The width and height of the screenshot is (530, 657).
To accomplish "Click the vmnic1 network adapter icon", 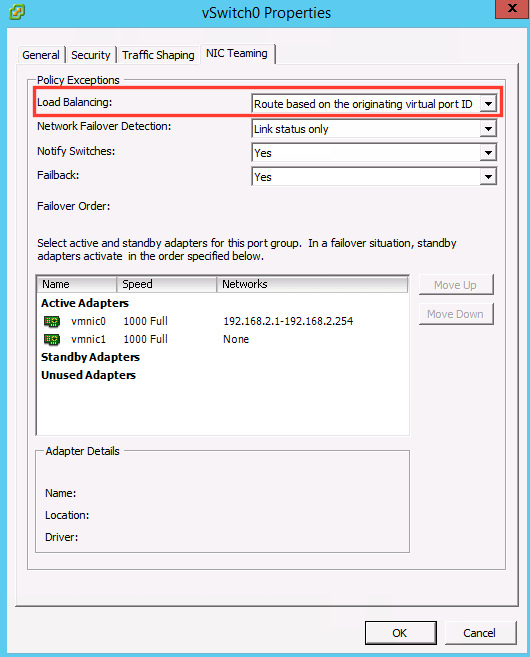I will coord(52,339).
